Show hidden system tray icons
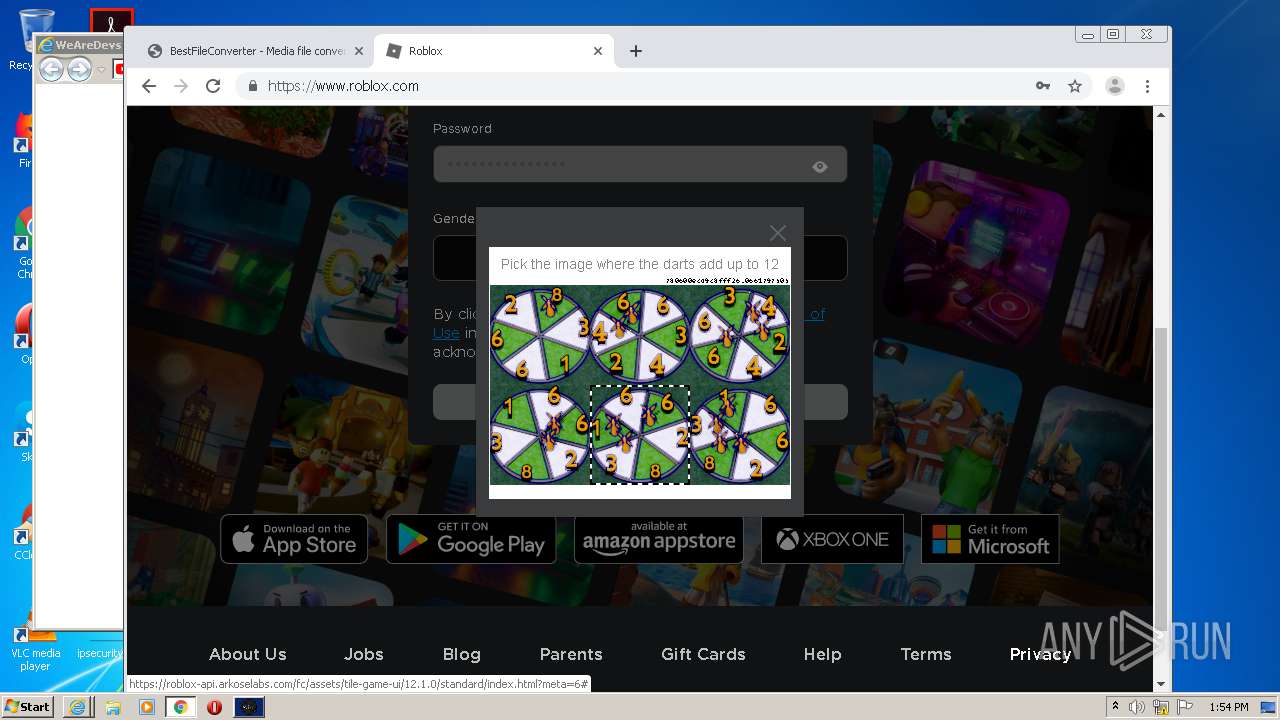The image size is (1280, 720). tap(1115, 707)
